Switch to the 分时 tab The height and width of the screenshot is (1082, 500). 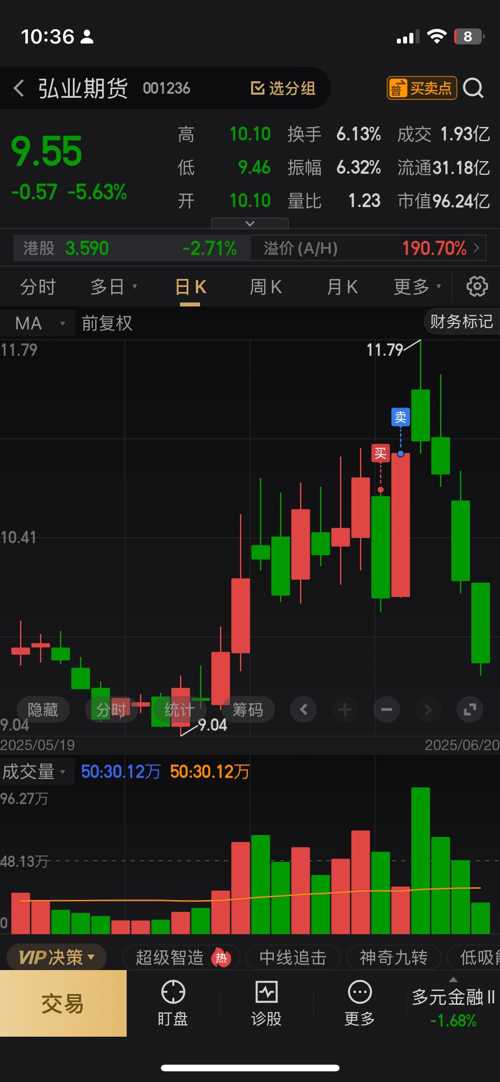[x=38, y=287]
